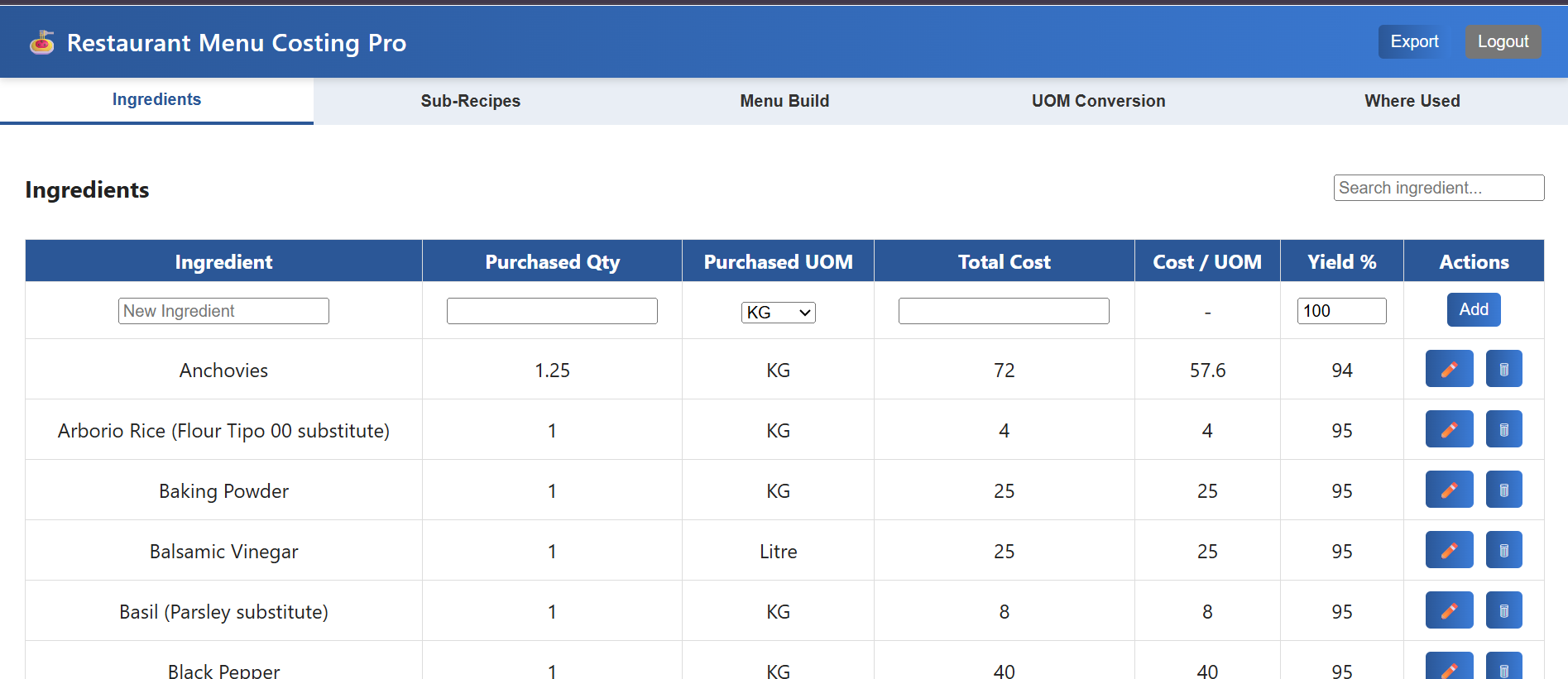Delete the Balsamic Vinegar ingredient
Image resolution: width=1568 pixels, height=679 pixels.
coord(1503,550)
